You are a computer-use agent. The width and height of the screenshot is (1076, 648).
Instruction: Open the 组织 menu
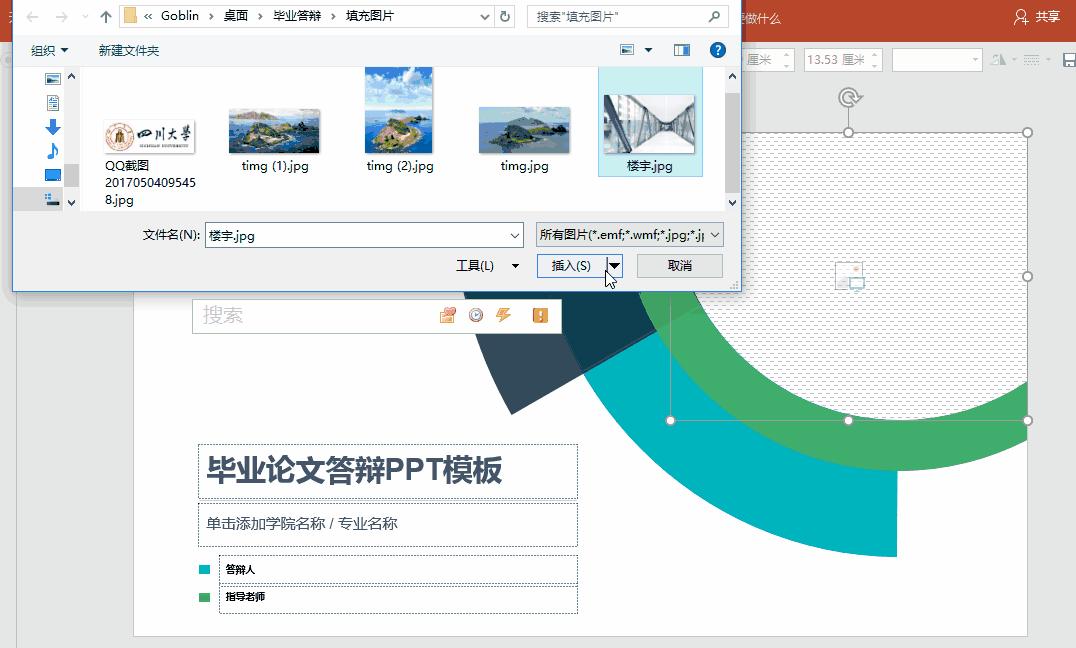point(49,50)
